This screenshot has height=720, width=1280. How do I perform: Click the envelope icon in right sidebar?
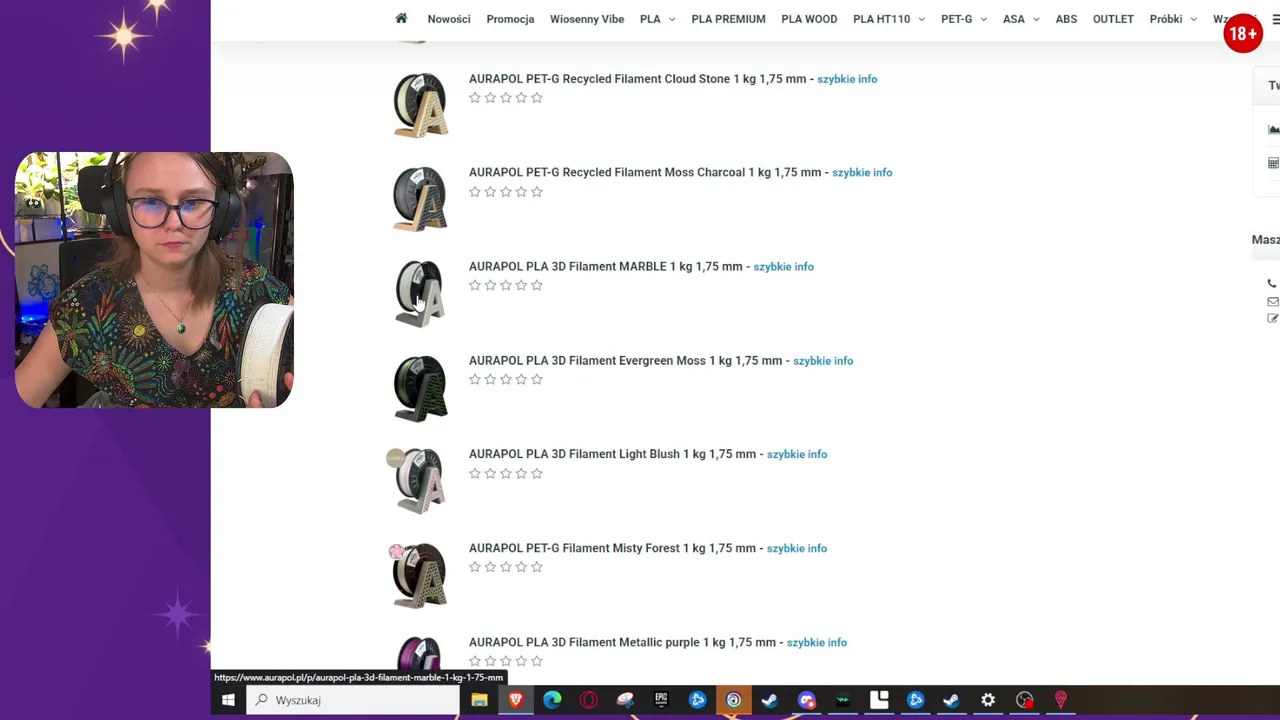pos(1272,301)
